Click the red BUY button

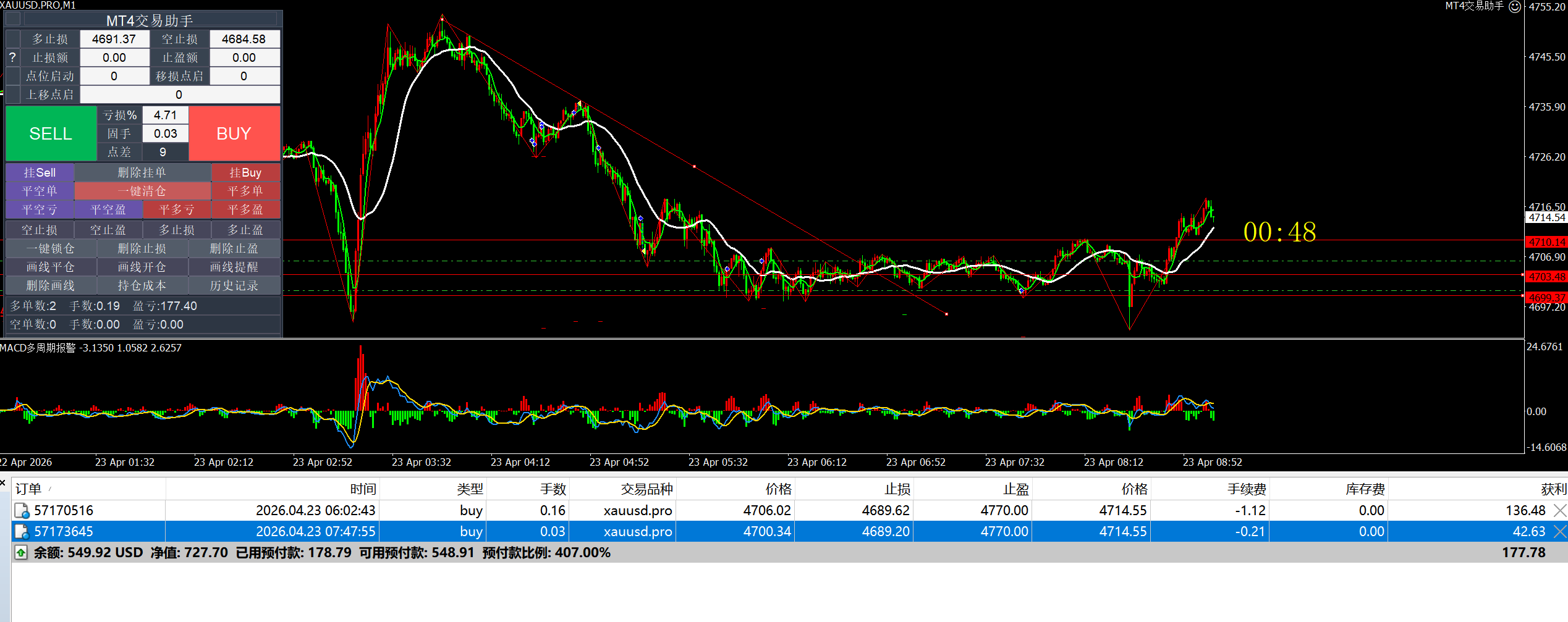pos(234,133)
